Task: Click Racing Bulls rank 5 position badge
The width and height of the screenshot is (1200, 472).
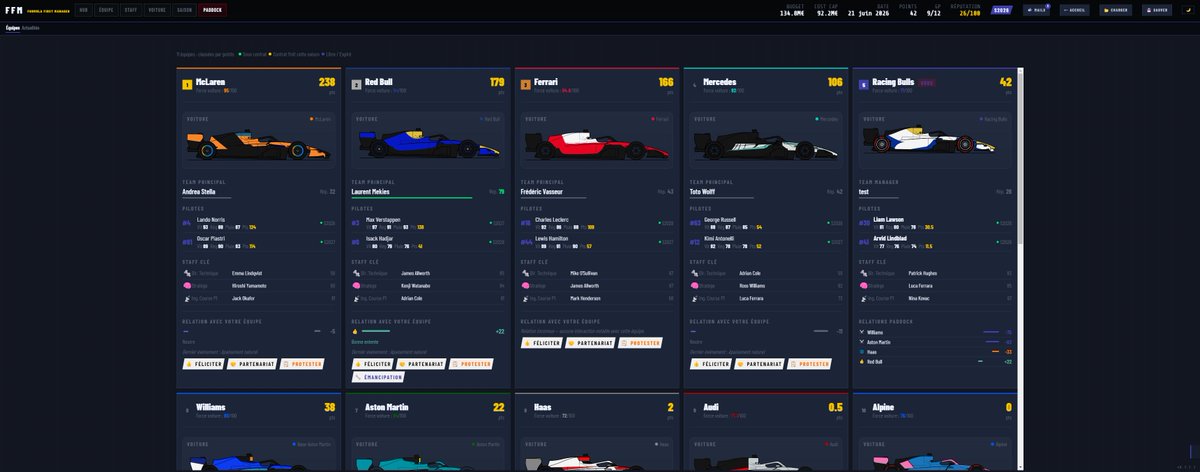Action: [x=863, y=85]
